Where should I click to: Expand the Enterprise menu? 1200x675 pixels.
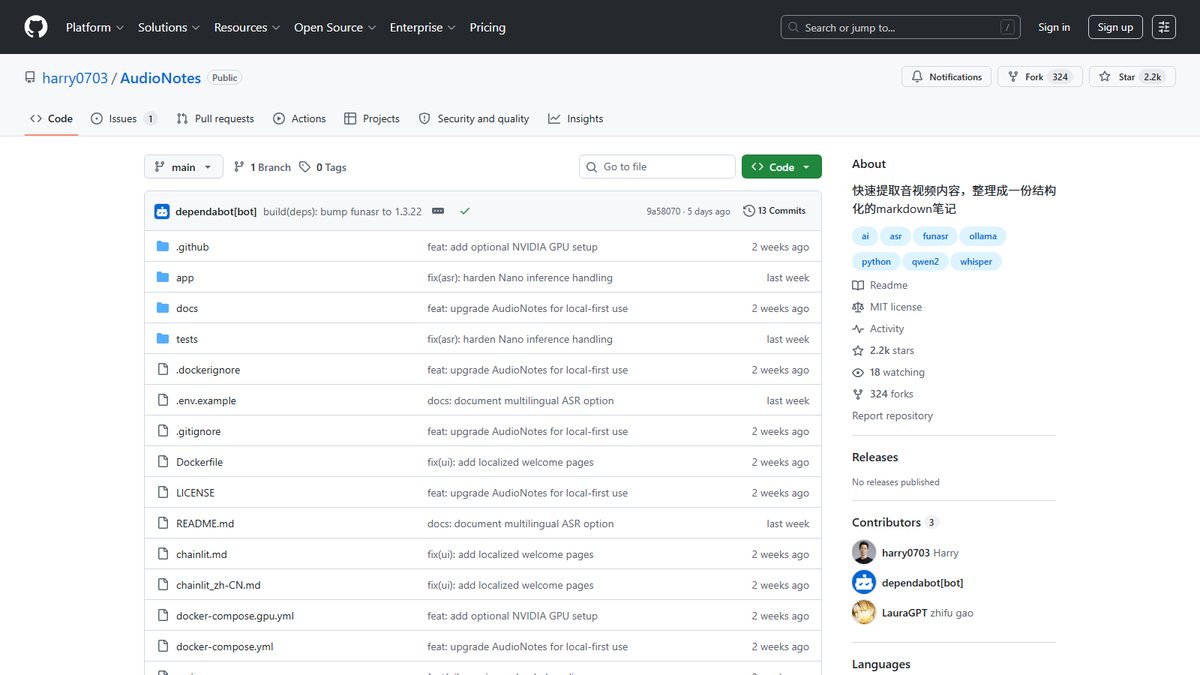point(423,27)
